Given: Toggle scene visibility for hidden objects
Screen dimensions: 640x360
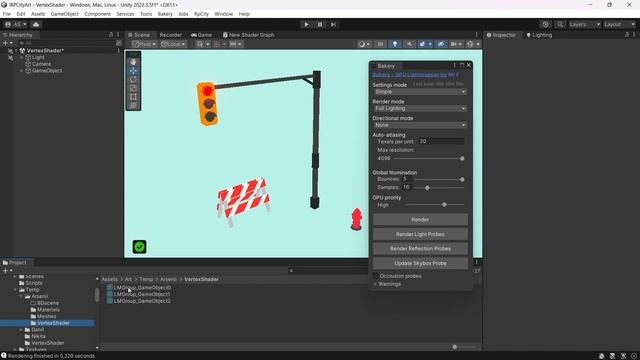Looking at the screenshot, I should coord(441,44).
